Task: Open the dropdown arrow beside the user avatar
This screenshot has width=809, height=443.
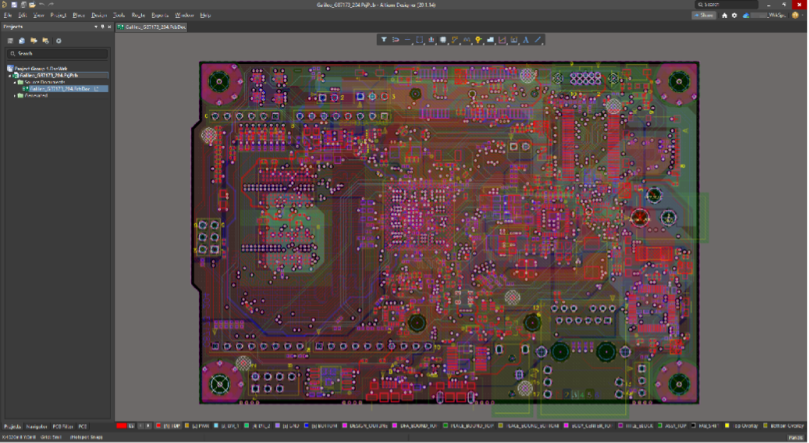Action: [802, 15]
